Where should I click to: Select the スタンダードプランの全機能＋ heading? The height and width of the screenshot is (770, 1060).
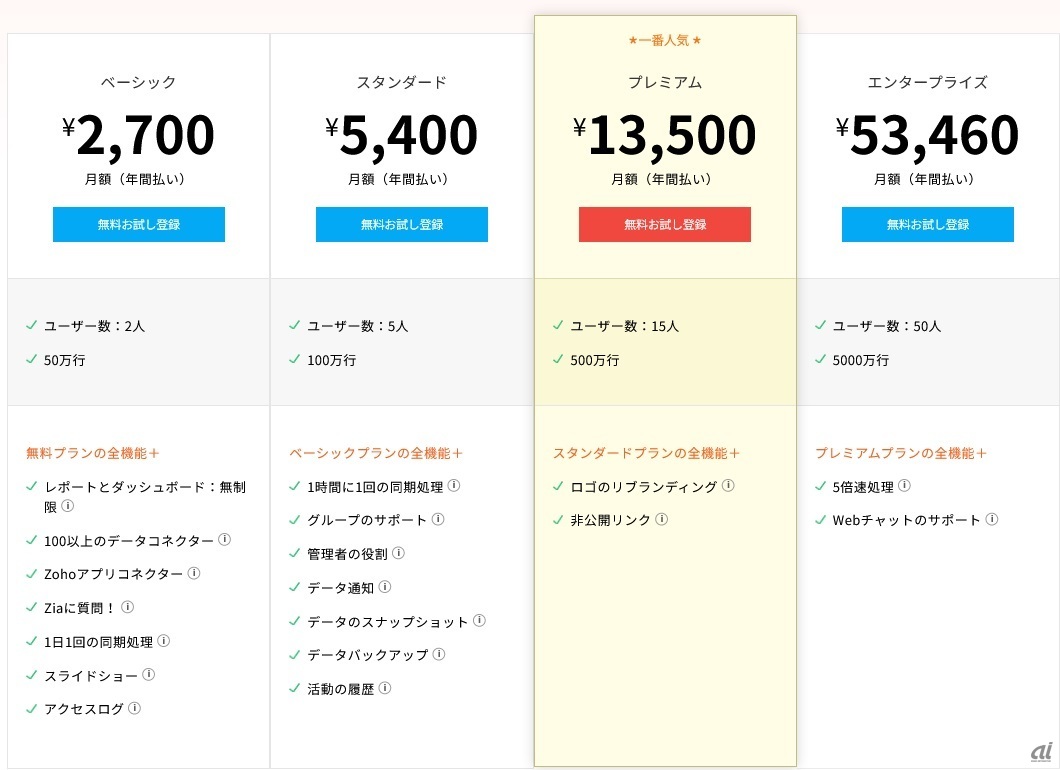pyautogui.click(x=647, y=453)
